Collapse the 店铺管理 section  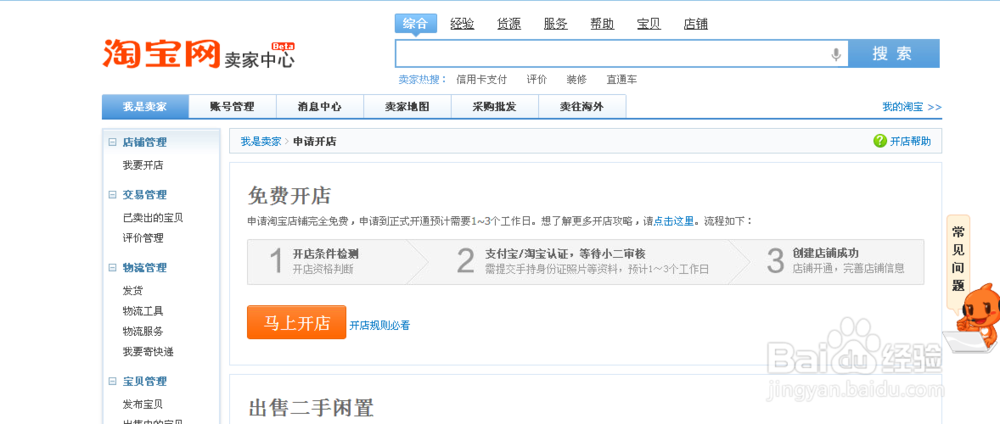[x=112, y=142]
